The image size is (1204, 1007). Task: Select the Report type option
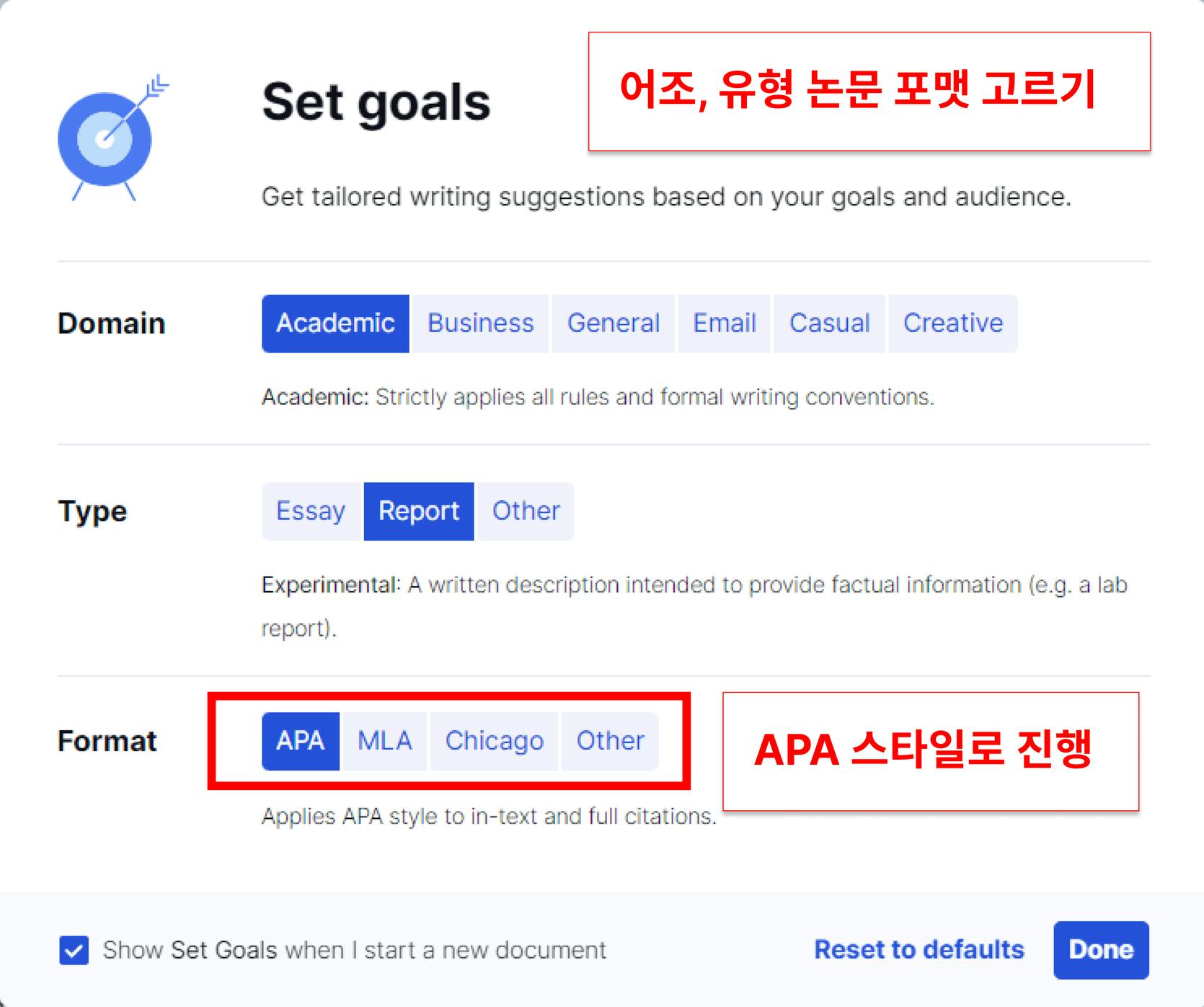click(x=419, y=511)
